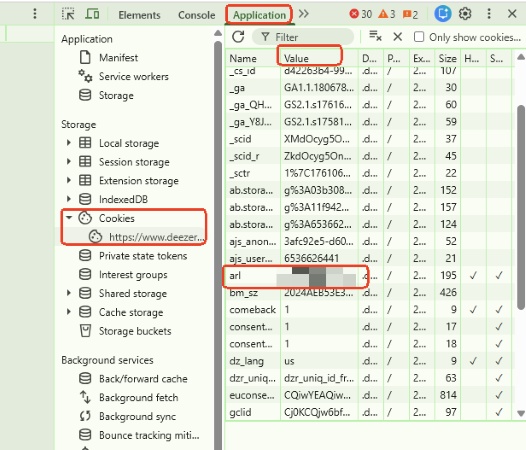Expand the IndexedDB tree item
The height and width of the screenshot is (450, 526).
pyautogui.click(x=68, y=199)
